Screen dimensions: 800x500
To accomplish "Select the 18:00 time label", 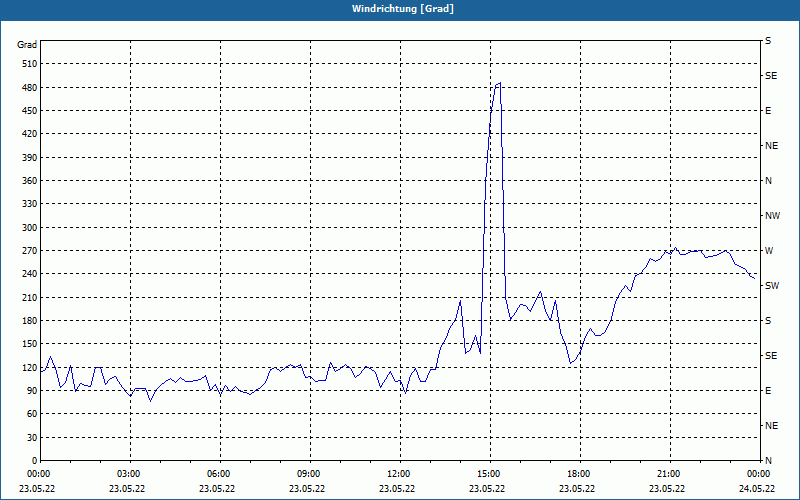I will click(x=581, y=473).
